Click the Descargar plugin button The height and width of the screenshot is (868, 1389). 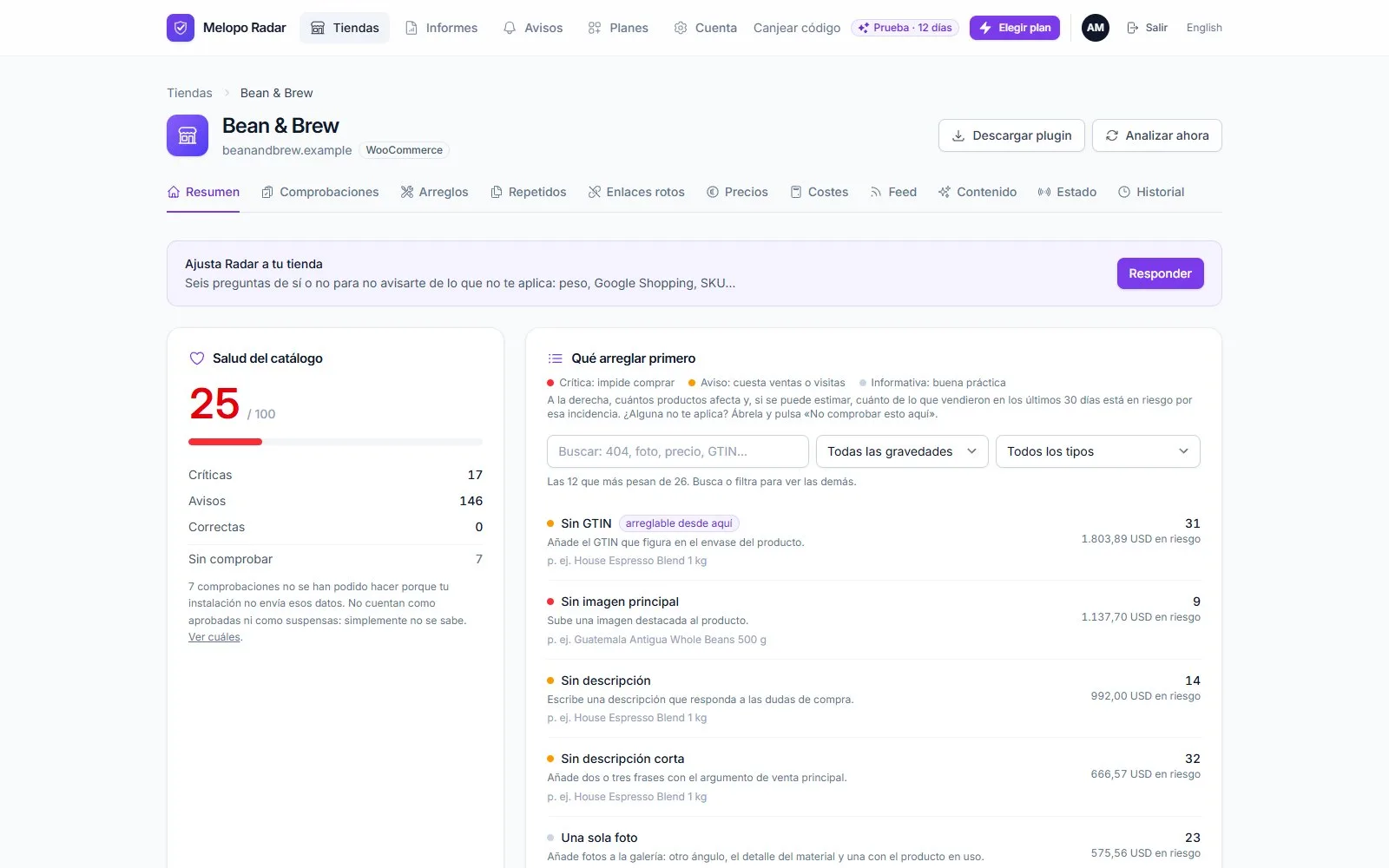(x=1011, y=135)
